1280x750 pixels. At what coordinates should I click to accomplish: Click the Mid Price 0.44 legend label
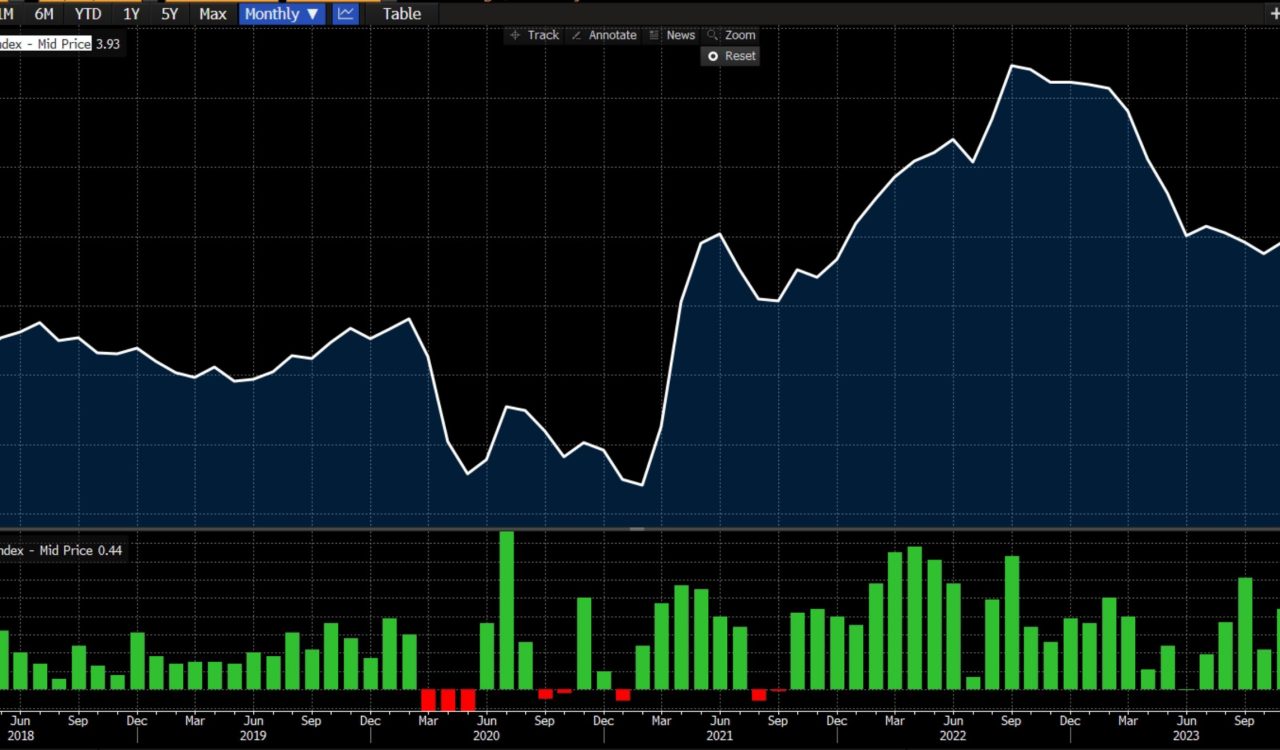click(60, 550)
